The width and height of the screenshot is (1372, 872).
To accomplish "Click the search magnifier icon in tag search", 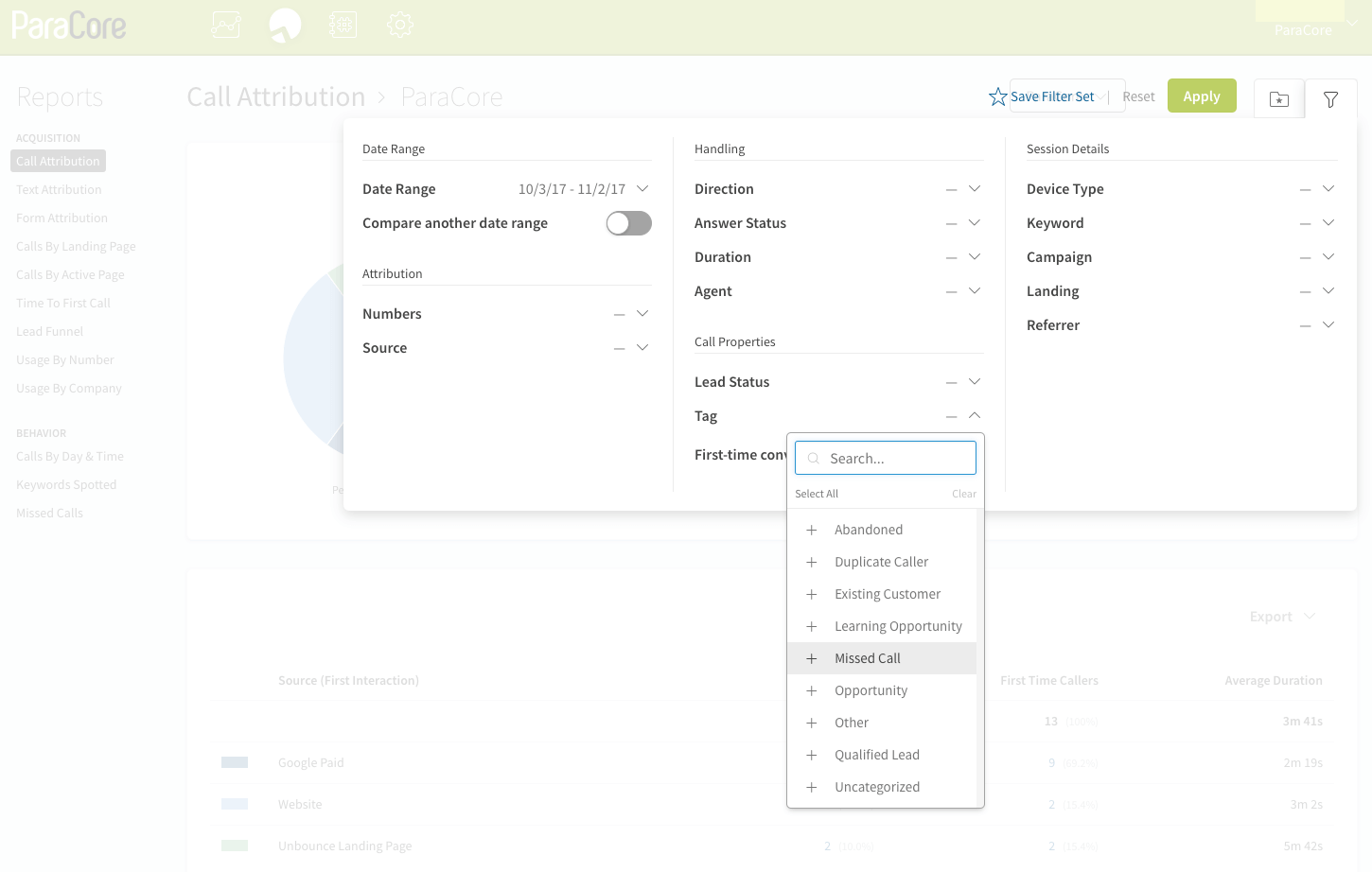I will [814, 458].
